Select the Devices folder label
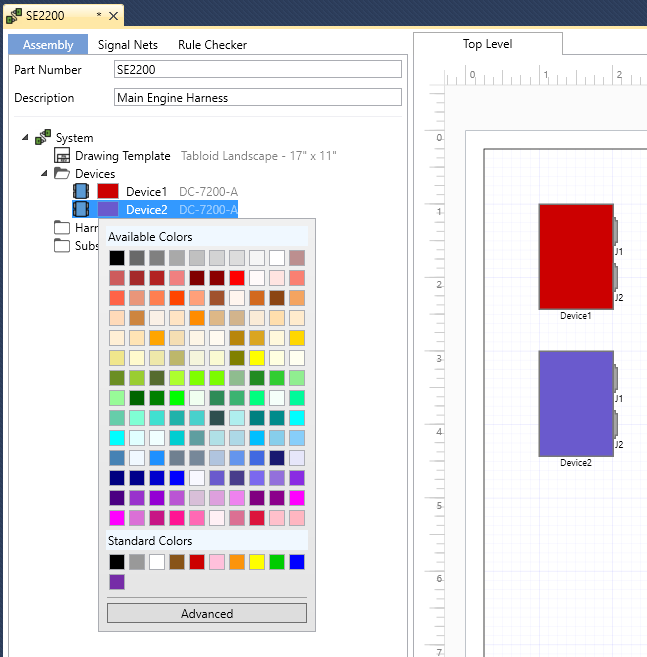 [95, 173]
